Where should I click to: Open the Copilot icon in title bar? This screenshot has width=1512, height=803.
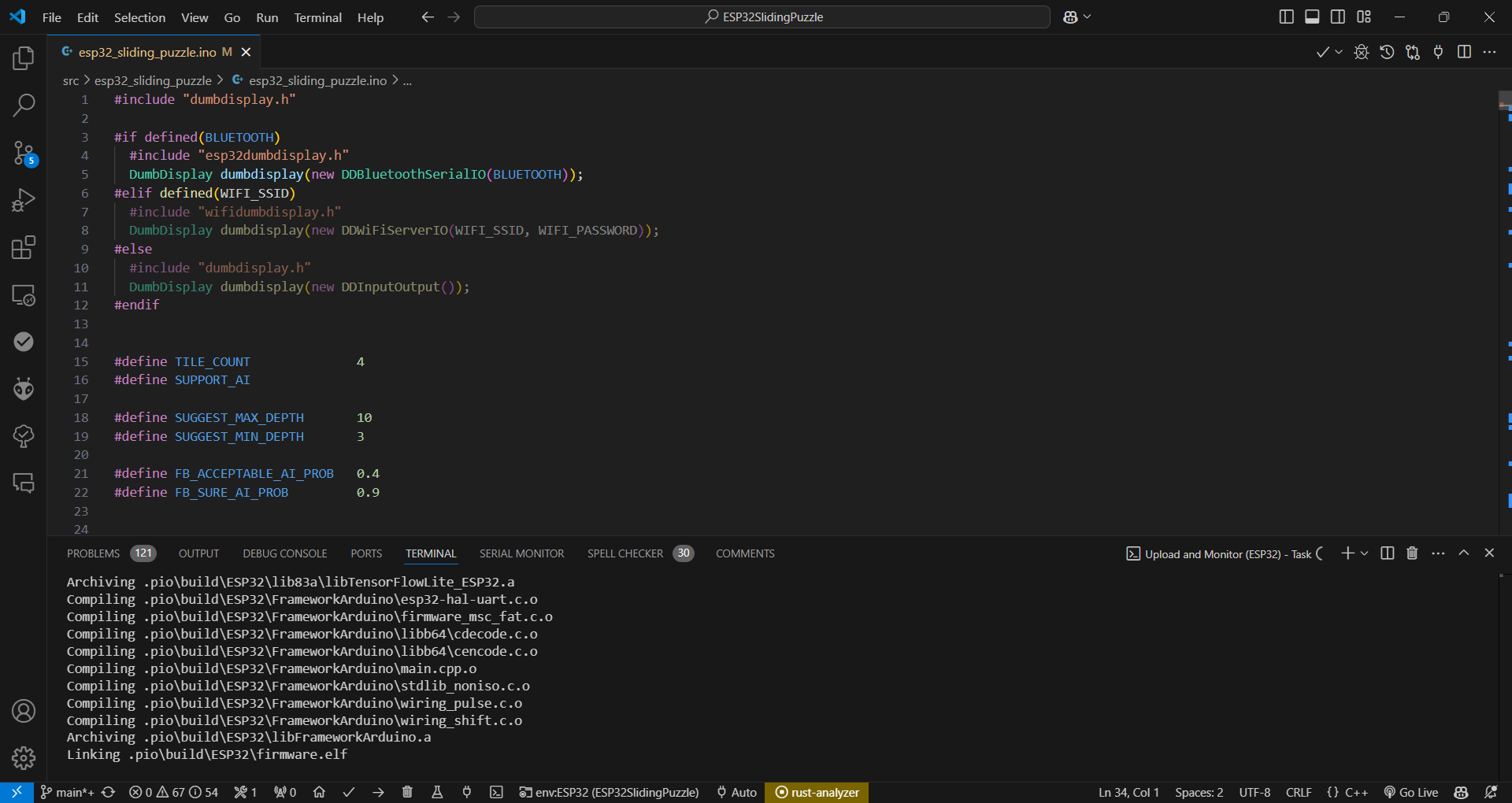(1070, 17)
